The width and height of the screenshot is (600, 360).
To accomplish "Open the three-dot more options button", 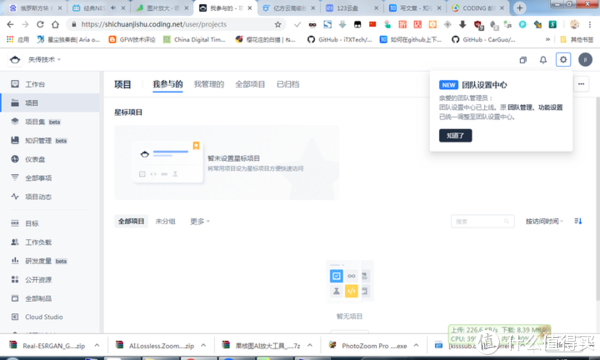I will coord(581,84).
